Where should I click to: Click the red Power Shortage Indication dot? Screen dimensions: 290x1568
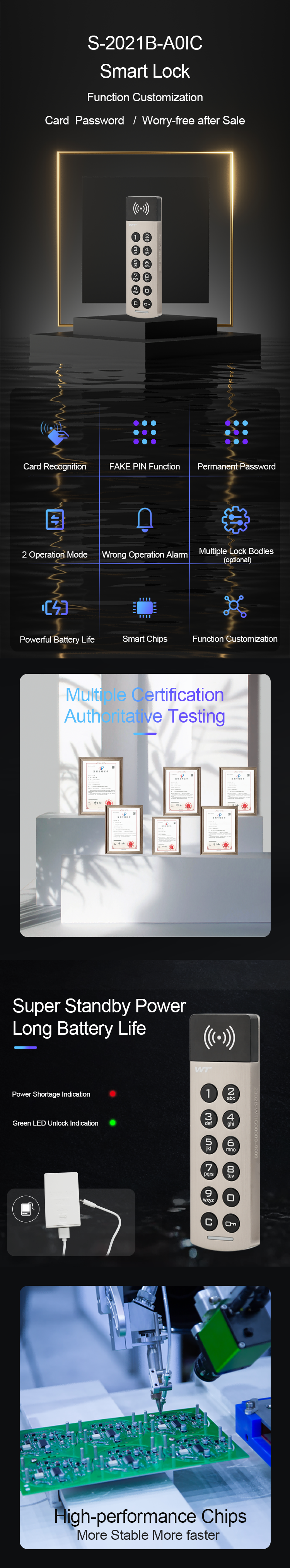(x=113, y=1093)
